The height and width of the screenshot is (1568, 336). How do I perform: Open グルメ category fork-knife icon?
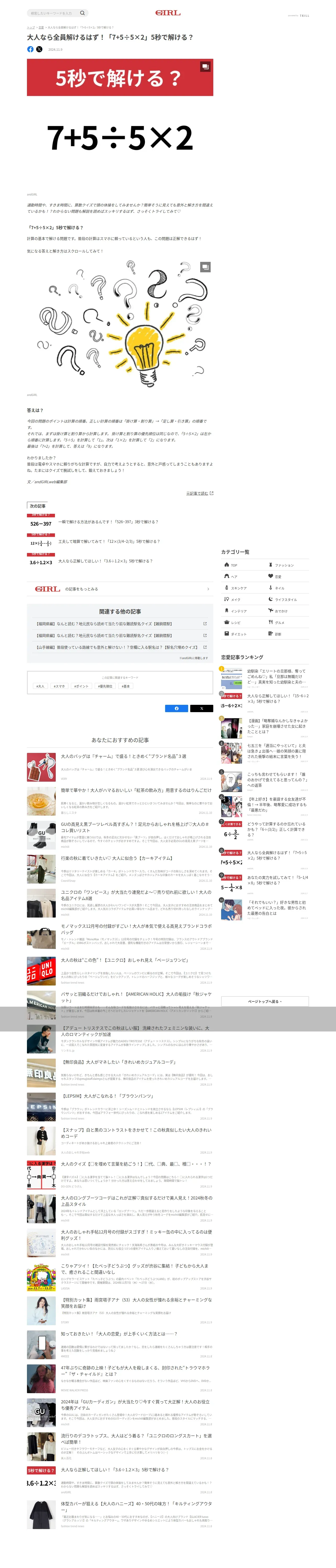271,622
